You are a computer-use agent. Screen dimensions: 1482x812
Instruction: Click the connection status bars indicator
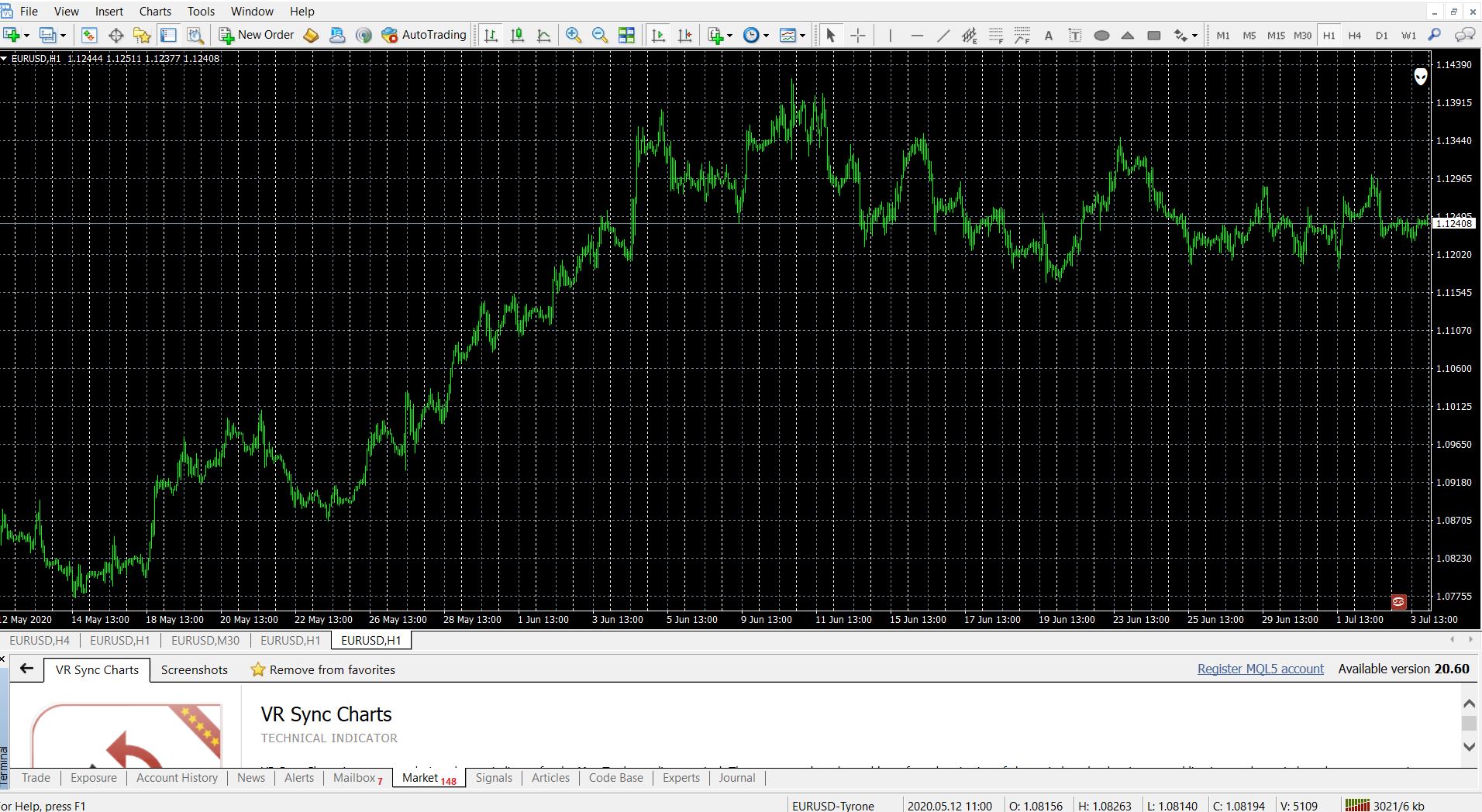coord(1357,806)
